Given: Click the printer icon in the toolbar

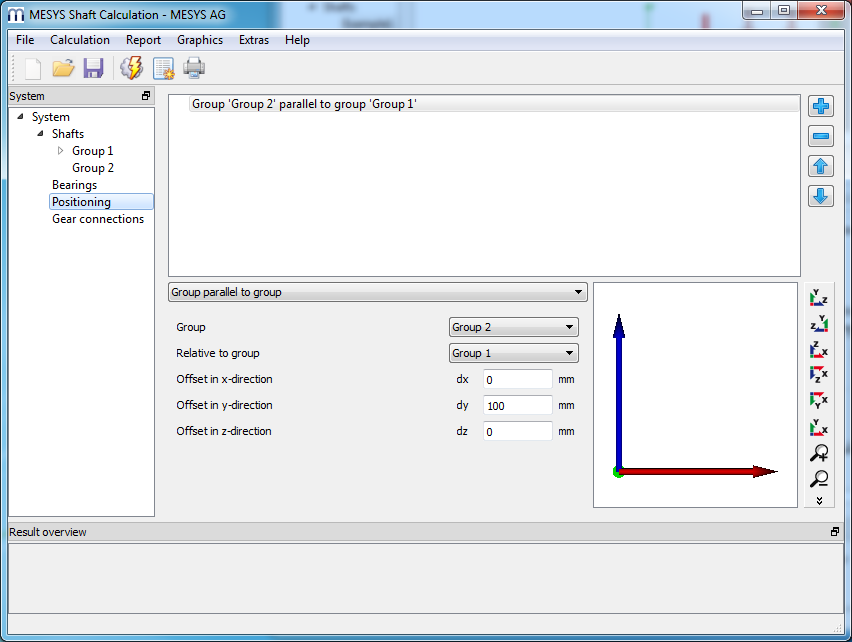Looking at the screenshot, I should [x=194, y=68].
